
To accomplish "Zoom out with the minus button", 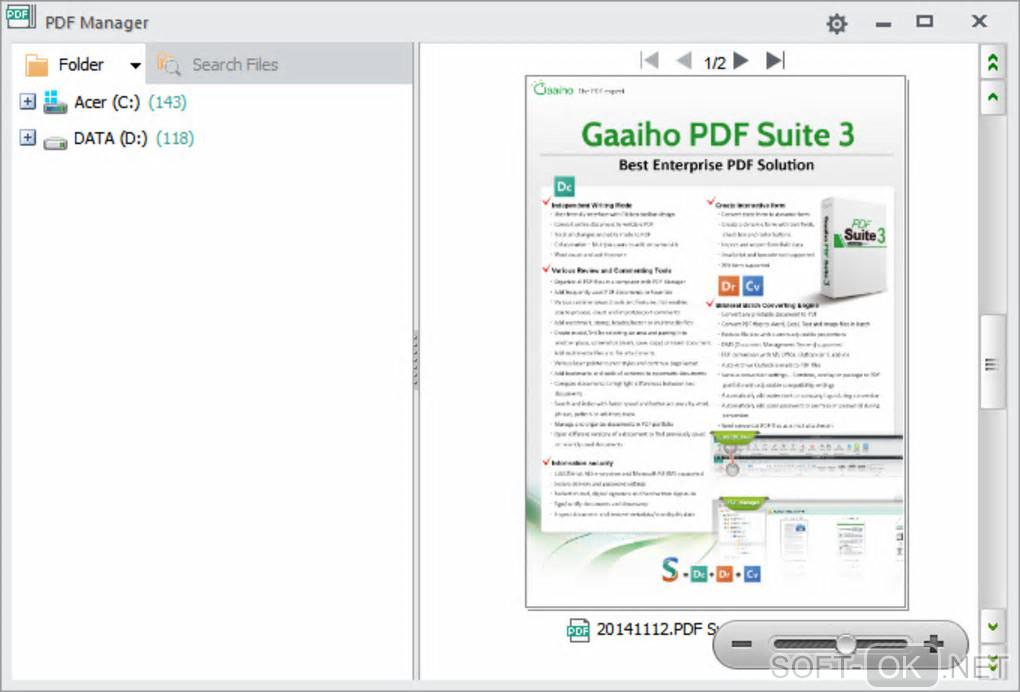I will (742, 644).
